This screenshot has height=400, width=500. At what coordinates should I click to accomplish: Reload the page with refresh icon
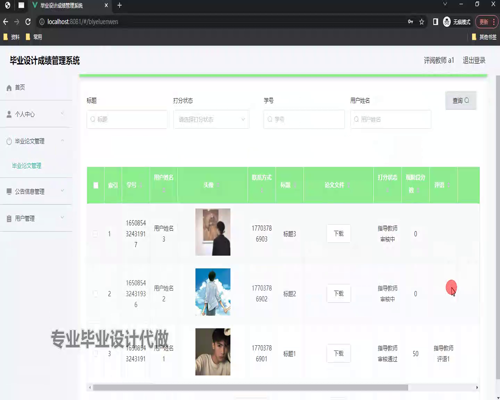point(28,22)
